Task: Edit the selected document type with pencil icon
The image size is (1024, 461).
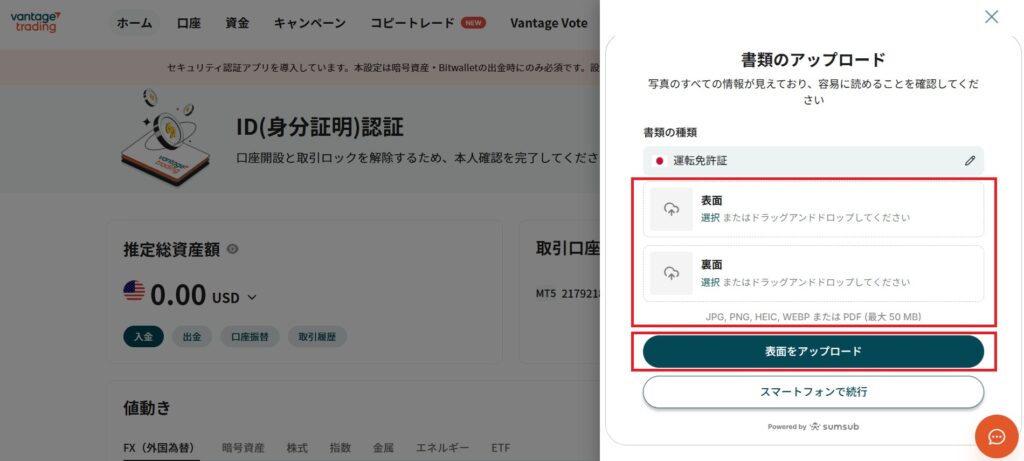Action: point(970,161)
